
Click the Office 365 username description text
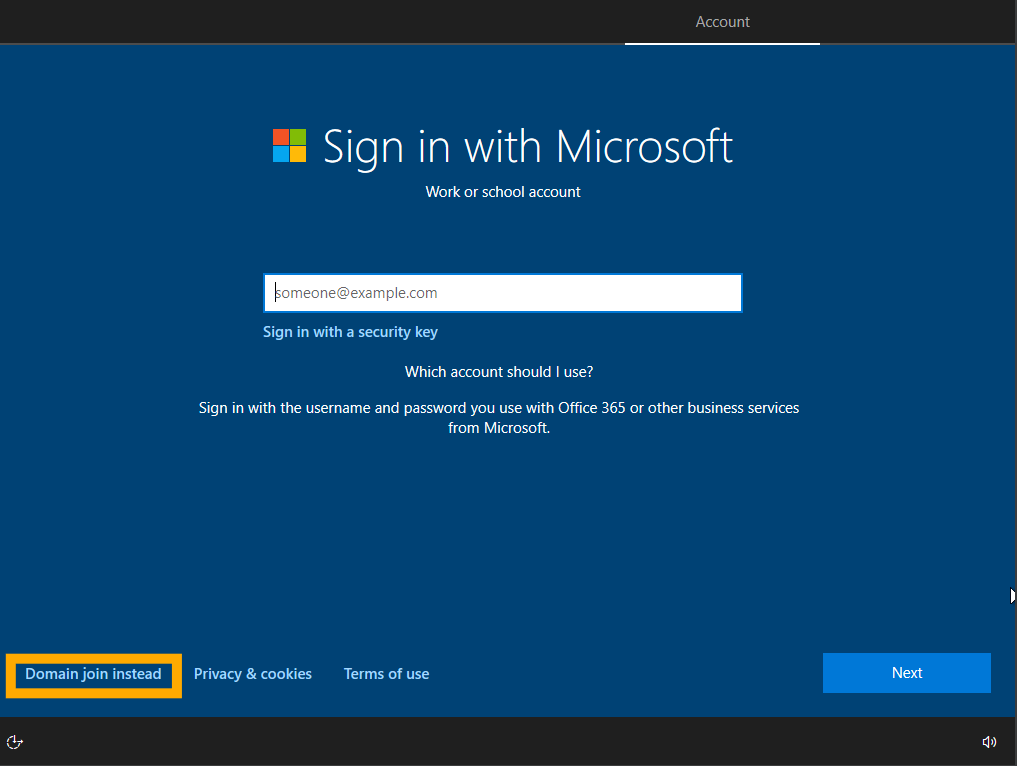[499, 418]
